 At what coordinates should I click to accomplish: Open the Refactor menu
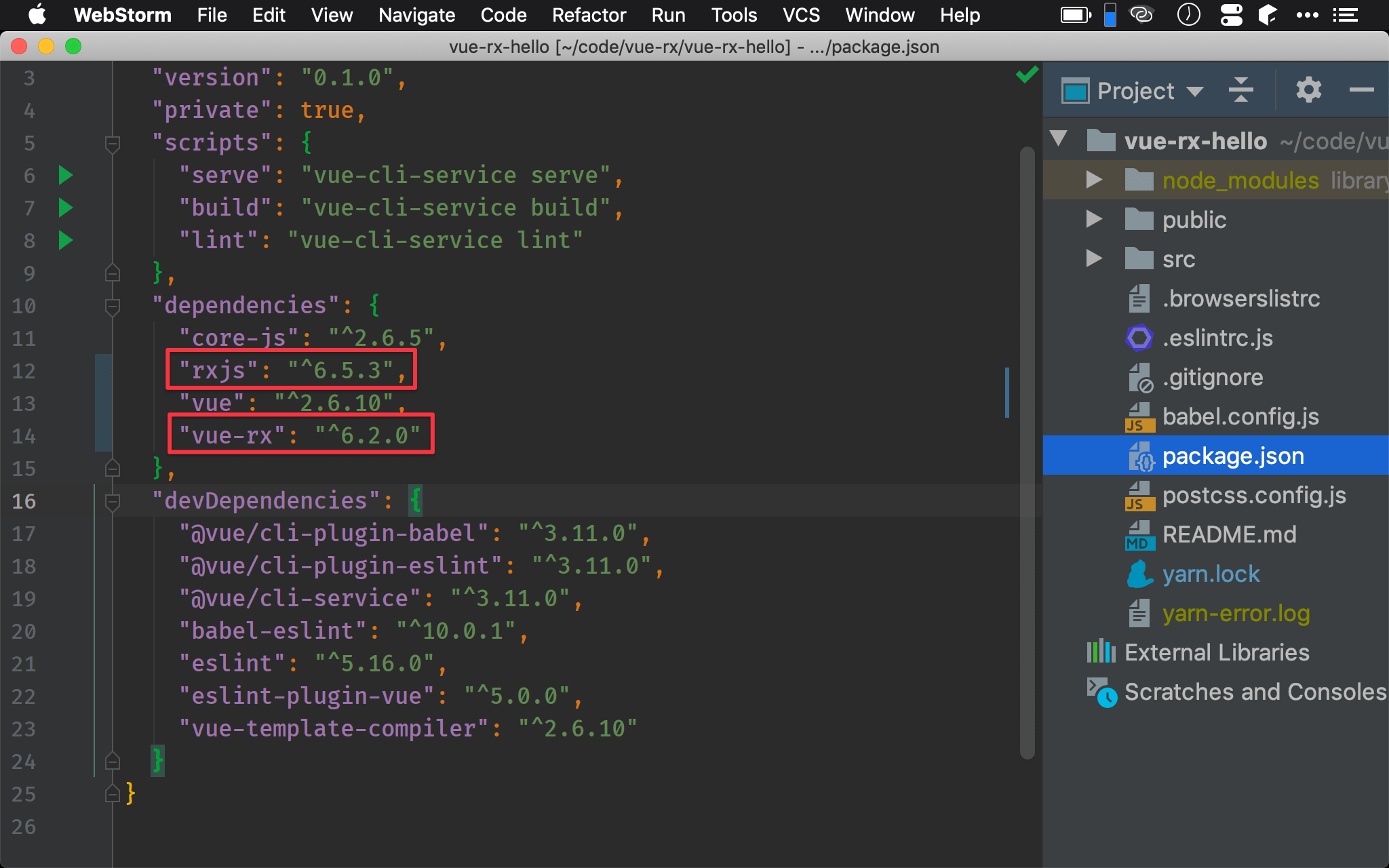coord(589,14)
